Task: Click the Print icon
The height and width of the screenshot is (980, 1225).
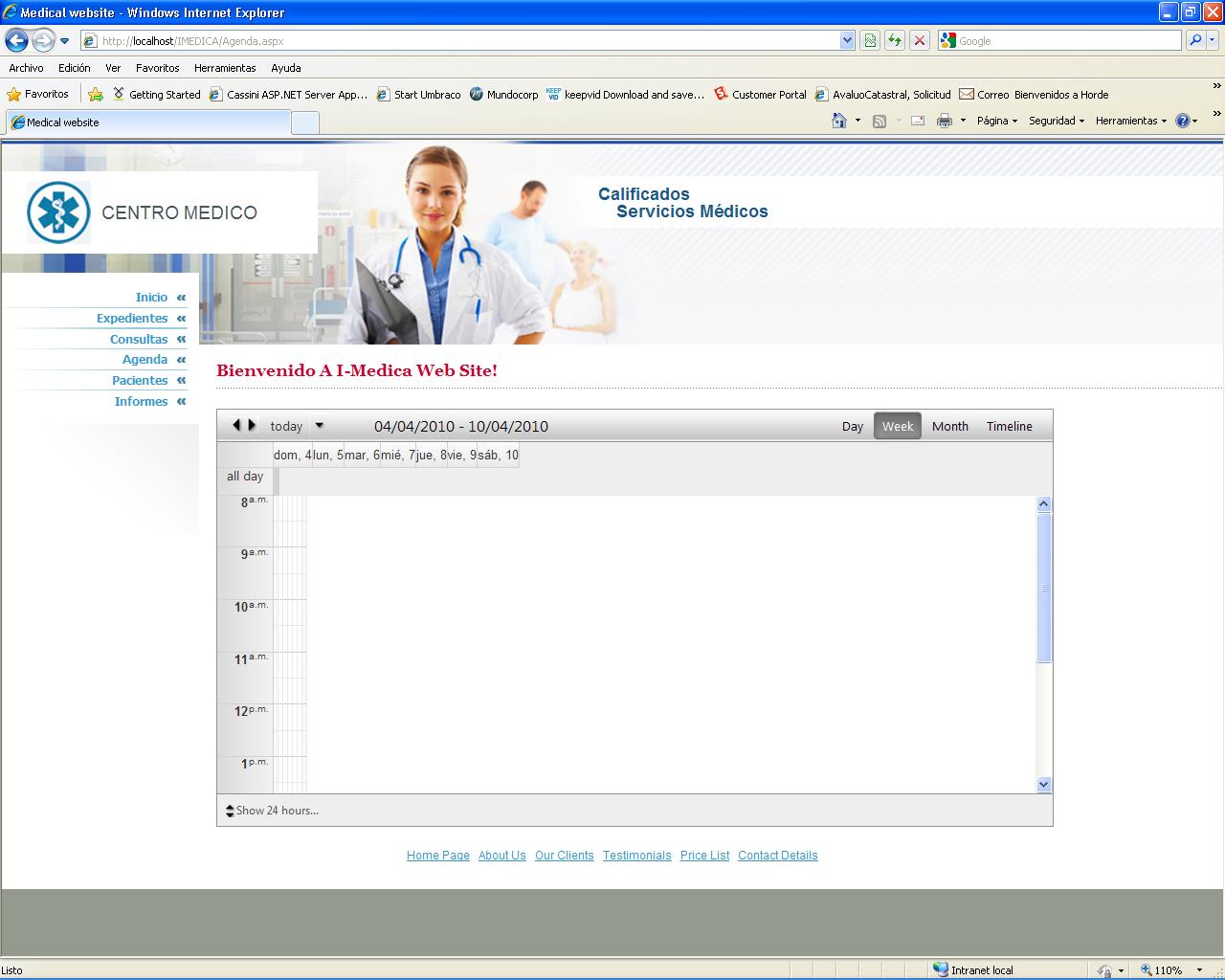Action: click(945, 121)
